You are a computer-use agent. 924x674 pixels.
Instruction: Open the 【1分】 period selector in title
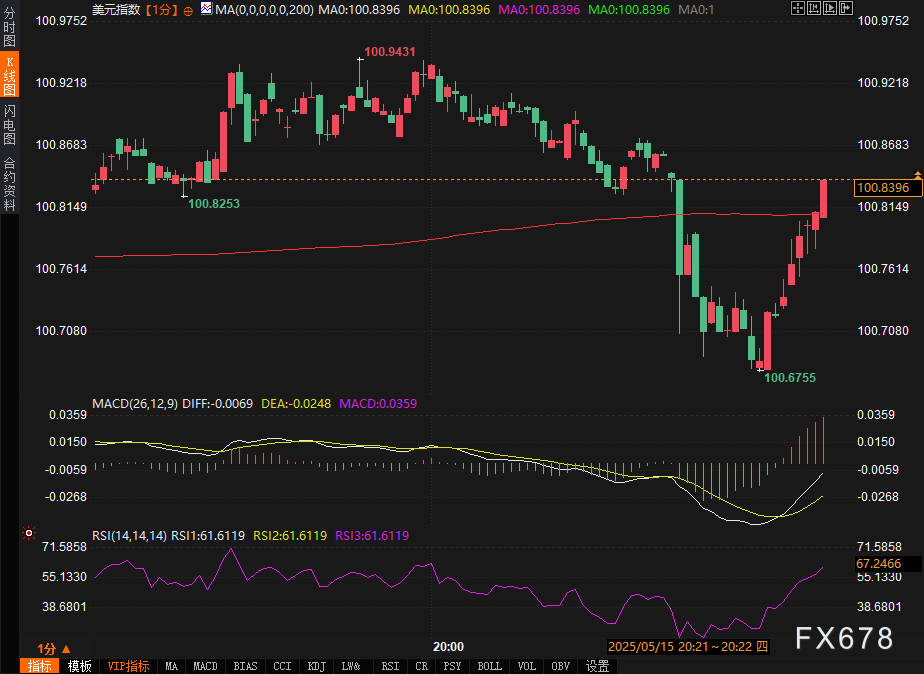click(x=163, y=9)
